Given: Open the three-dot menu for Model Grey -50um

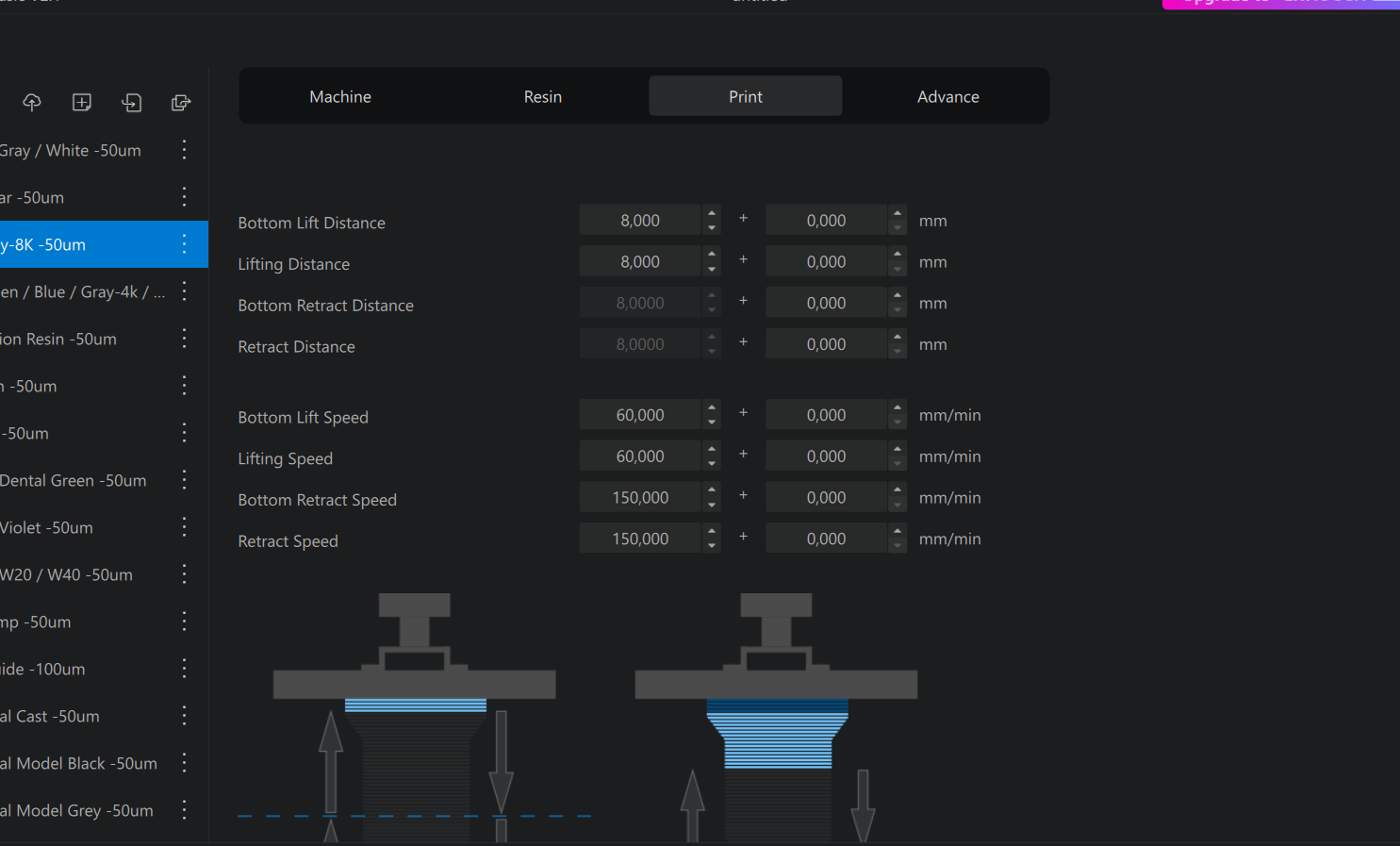Looking at the screenshot, I should tap(184, 810).
